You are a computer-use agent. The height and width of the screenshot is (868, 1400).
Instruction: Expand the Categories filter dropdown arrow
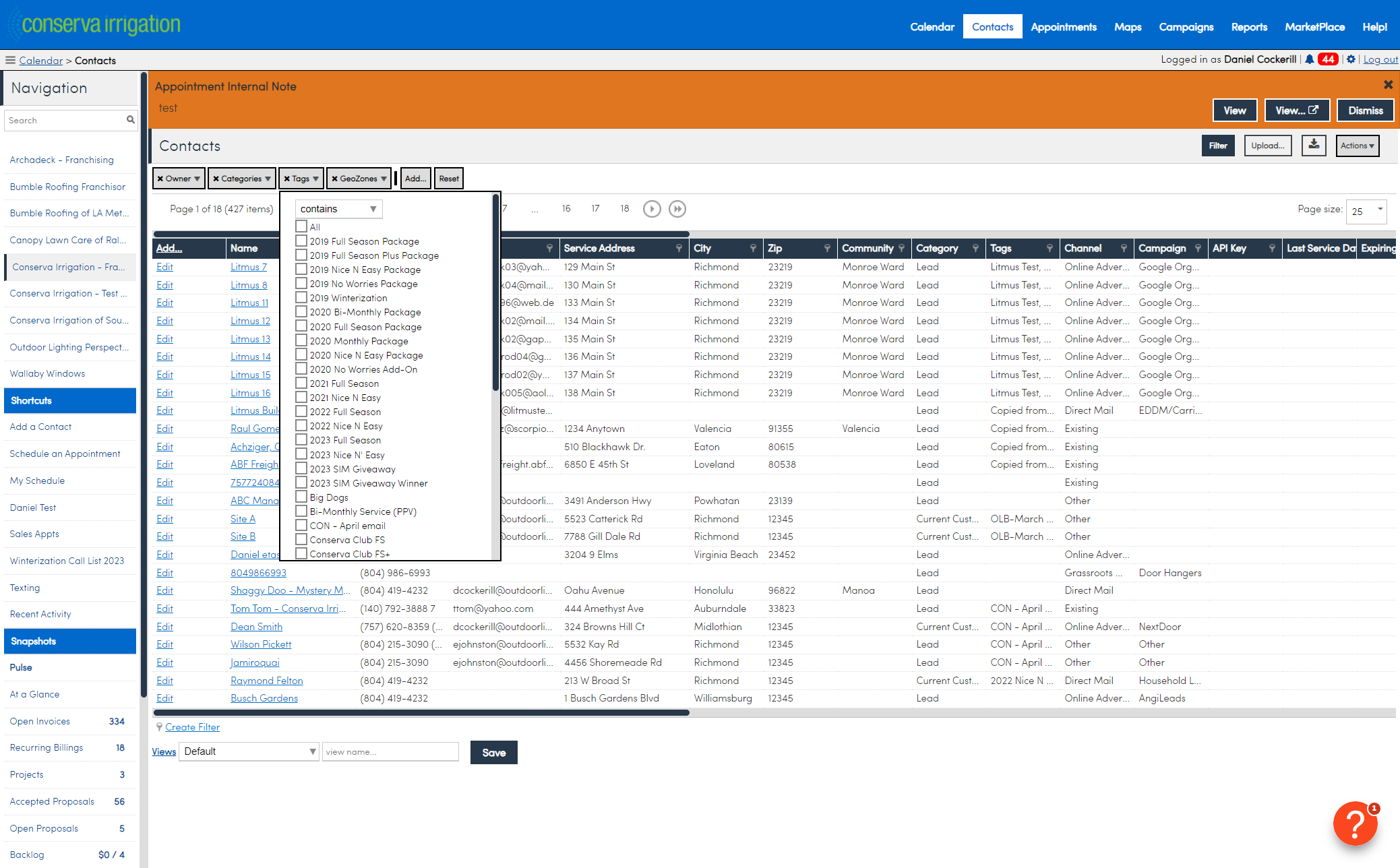tap(268, 179)
